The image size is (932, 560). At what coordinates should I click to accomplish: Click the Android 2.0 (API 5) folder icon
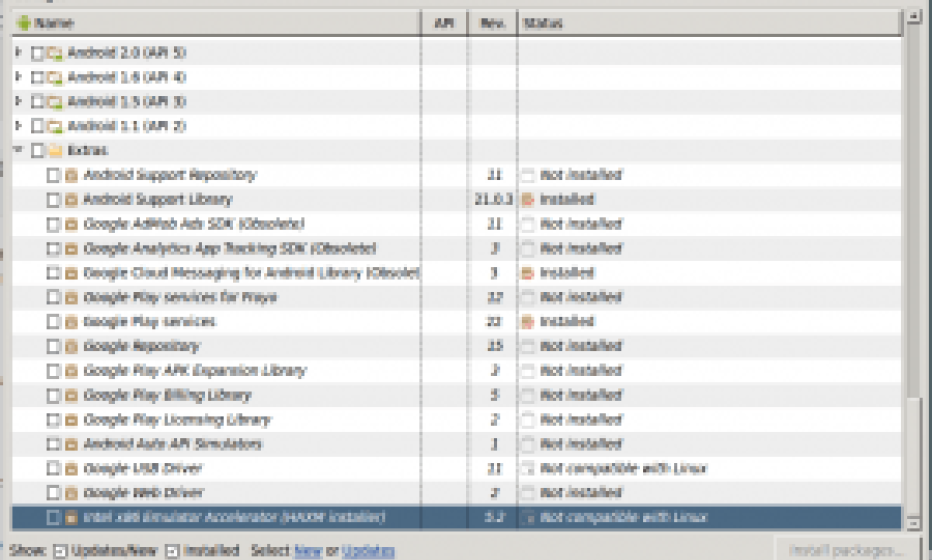(x=55, y=52)
